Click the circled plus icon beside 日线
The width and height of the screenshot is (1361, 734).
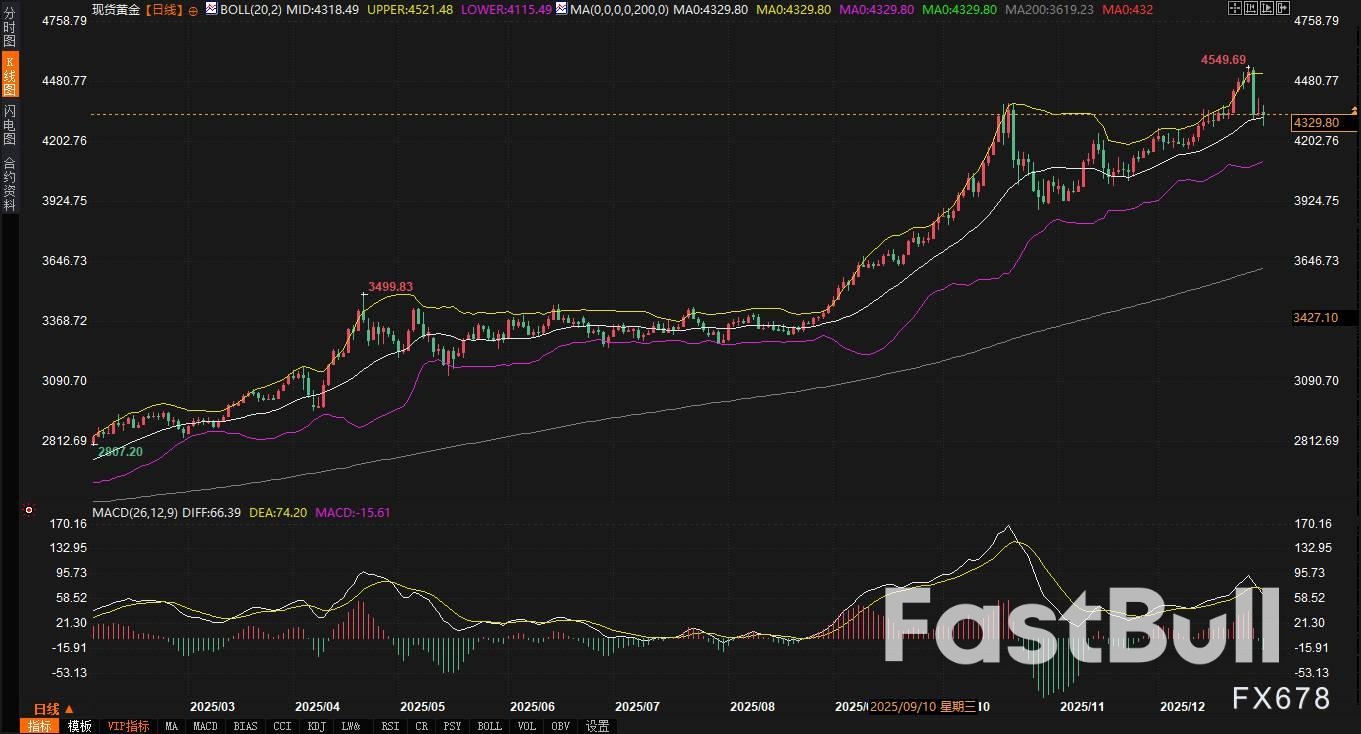[x=193, y=9]
